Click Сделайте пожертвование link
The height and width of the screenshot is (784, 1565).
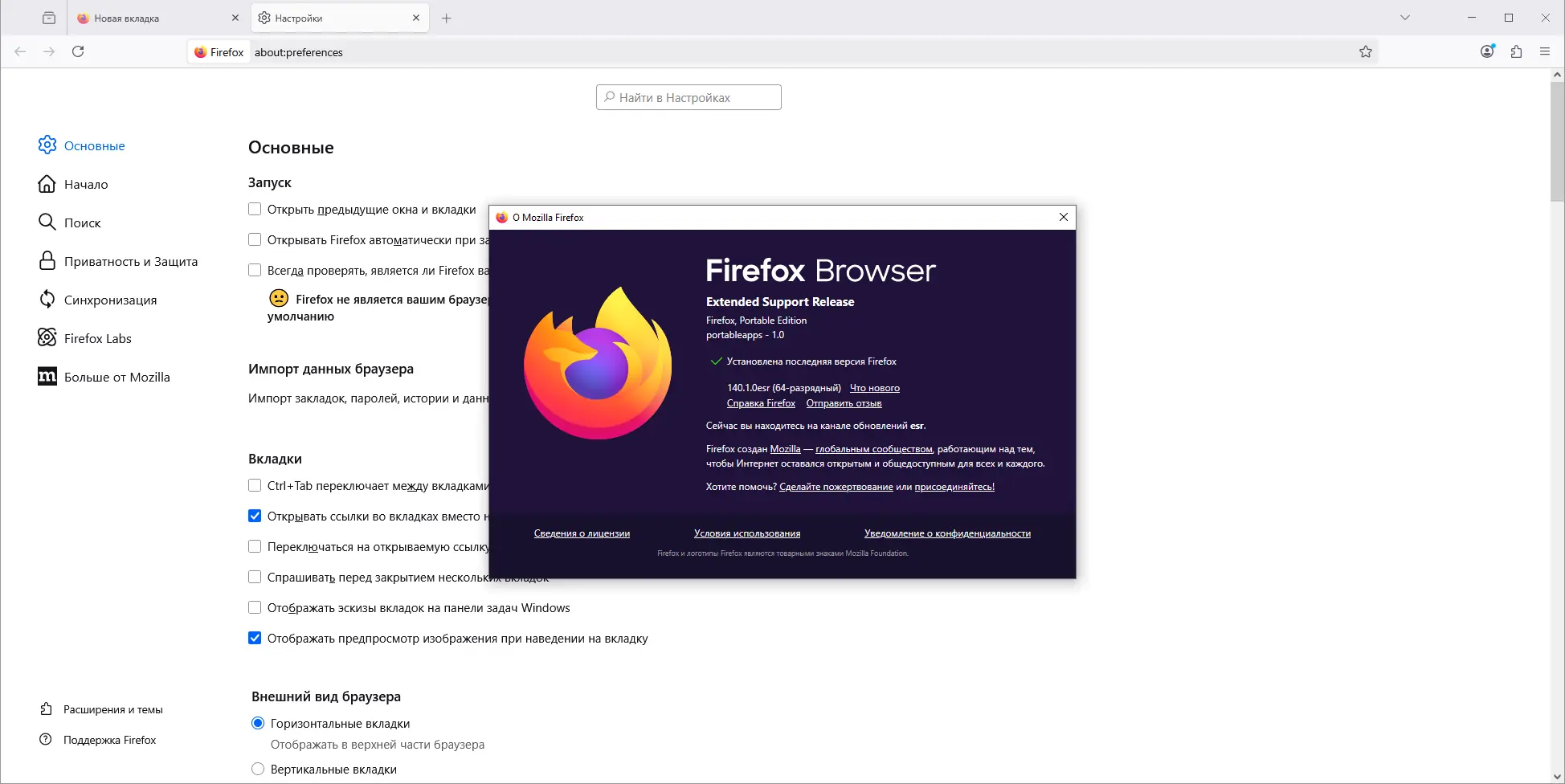tap(836, 487)
